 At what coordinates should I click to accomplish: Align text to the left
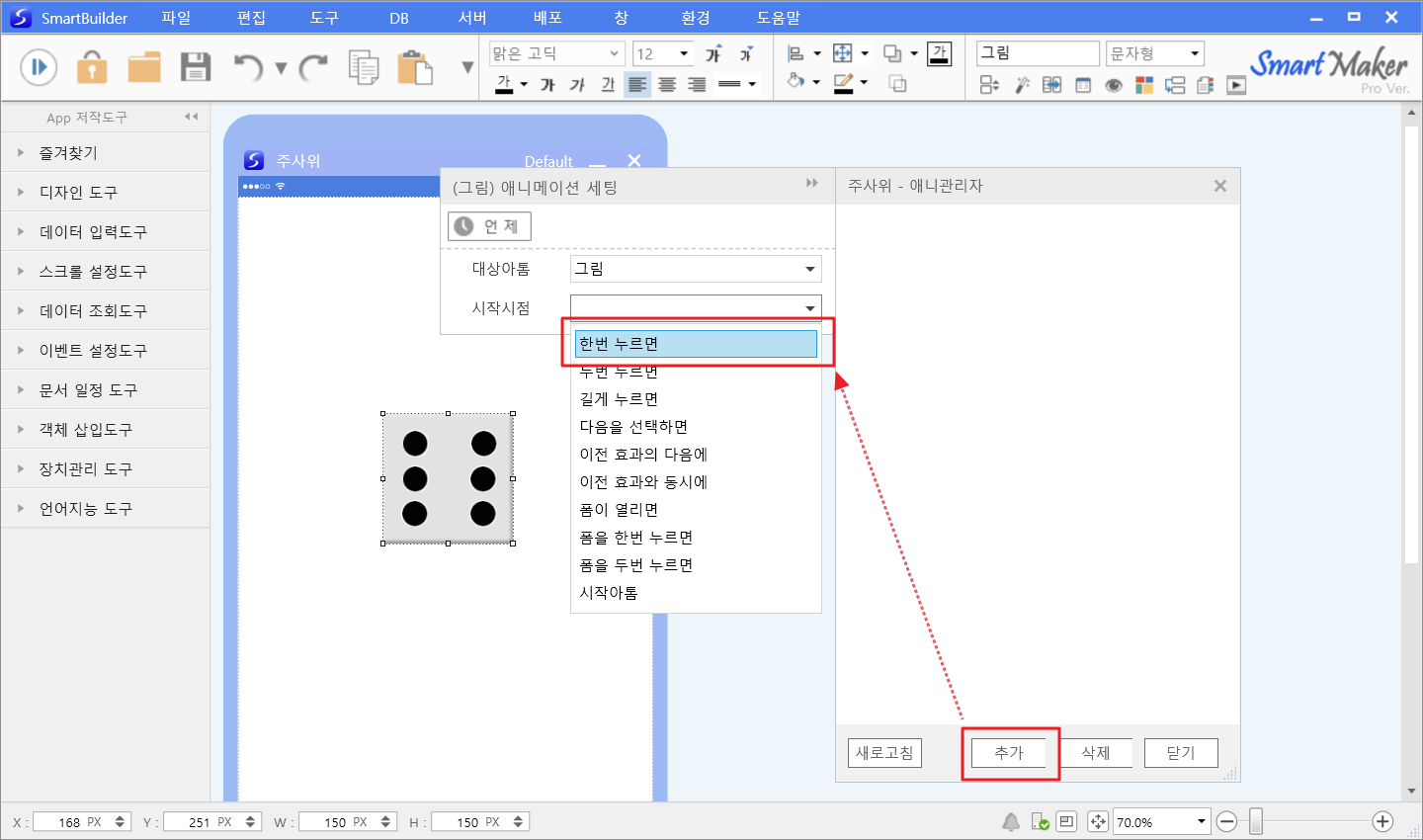click(637, 85)
